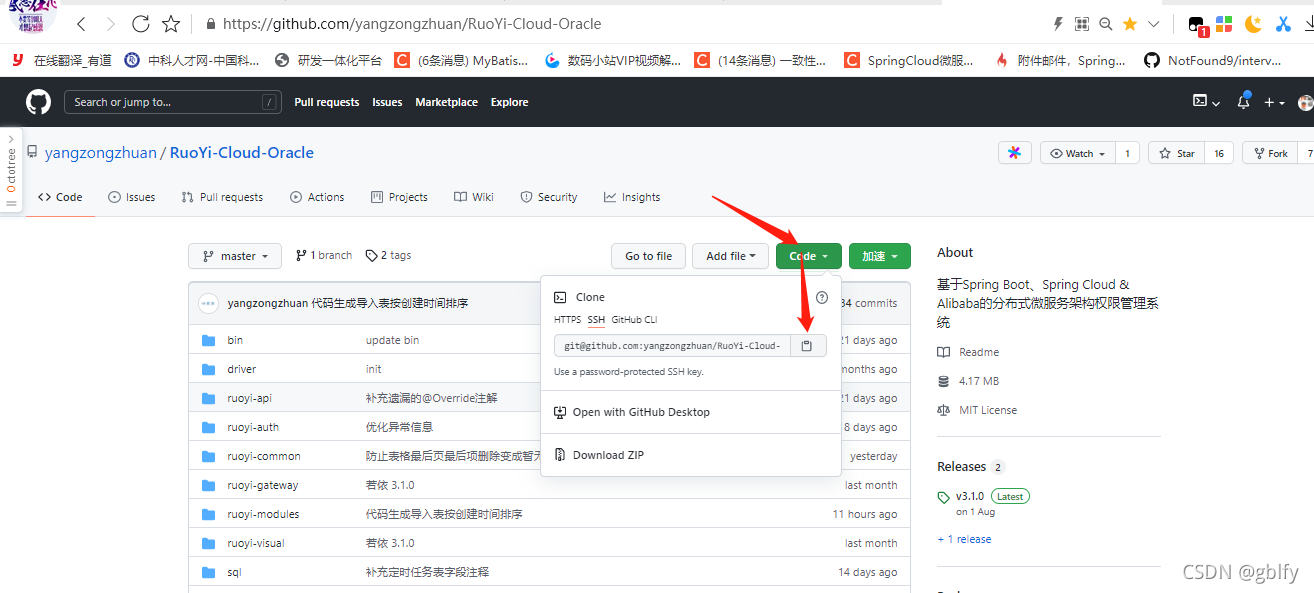The height and width of the screenshot is (593, 1314).
Task: Select the GitHub CLI clone option
Action: 634,320
